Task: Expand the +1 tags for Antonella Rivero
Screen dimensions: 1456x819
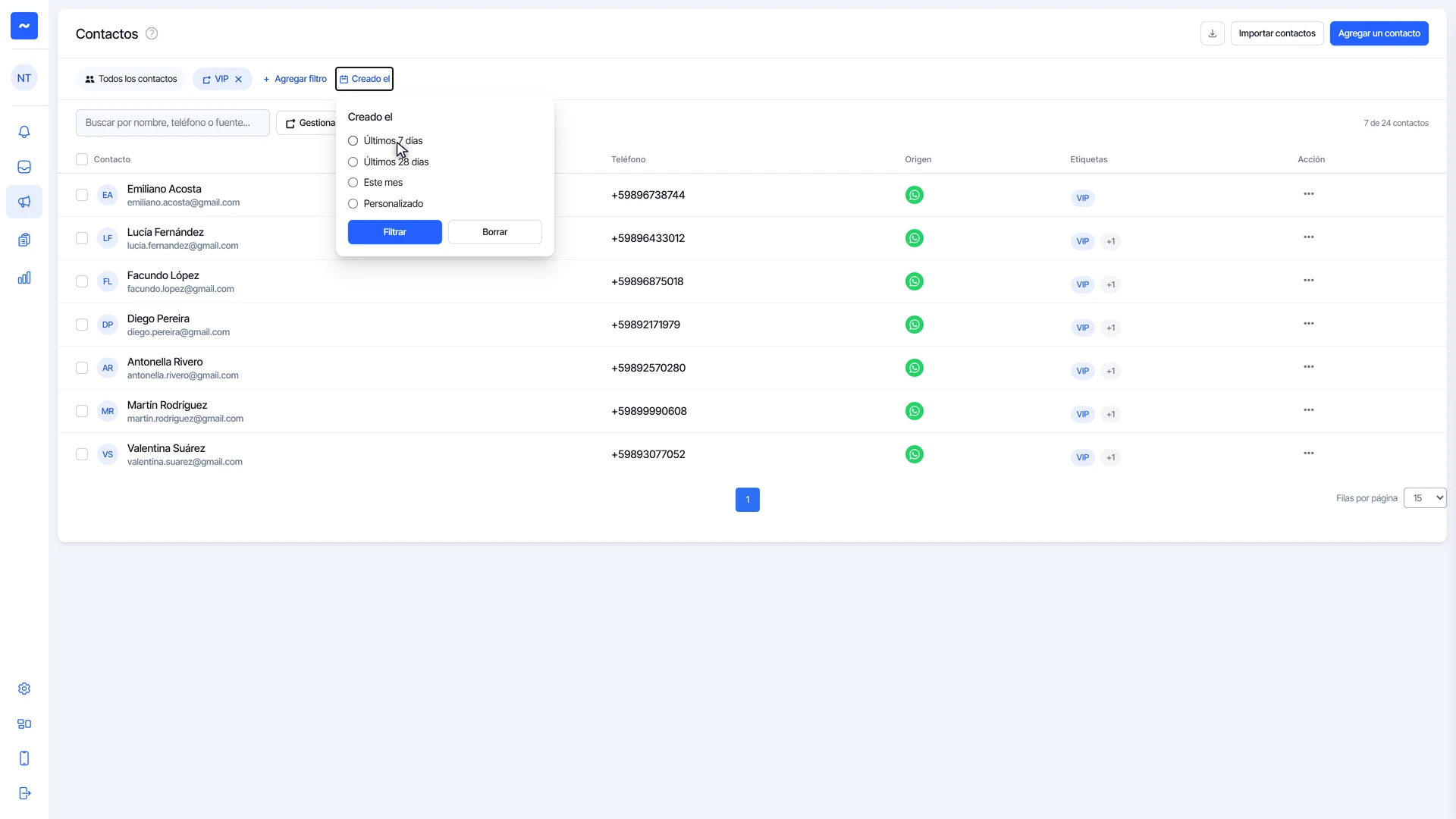Action: 1111,371
